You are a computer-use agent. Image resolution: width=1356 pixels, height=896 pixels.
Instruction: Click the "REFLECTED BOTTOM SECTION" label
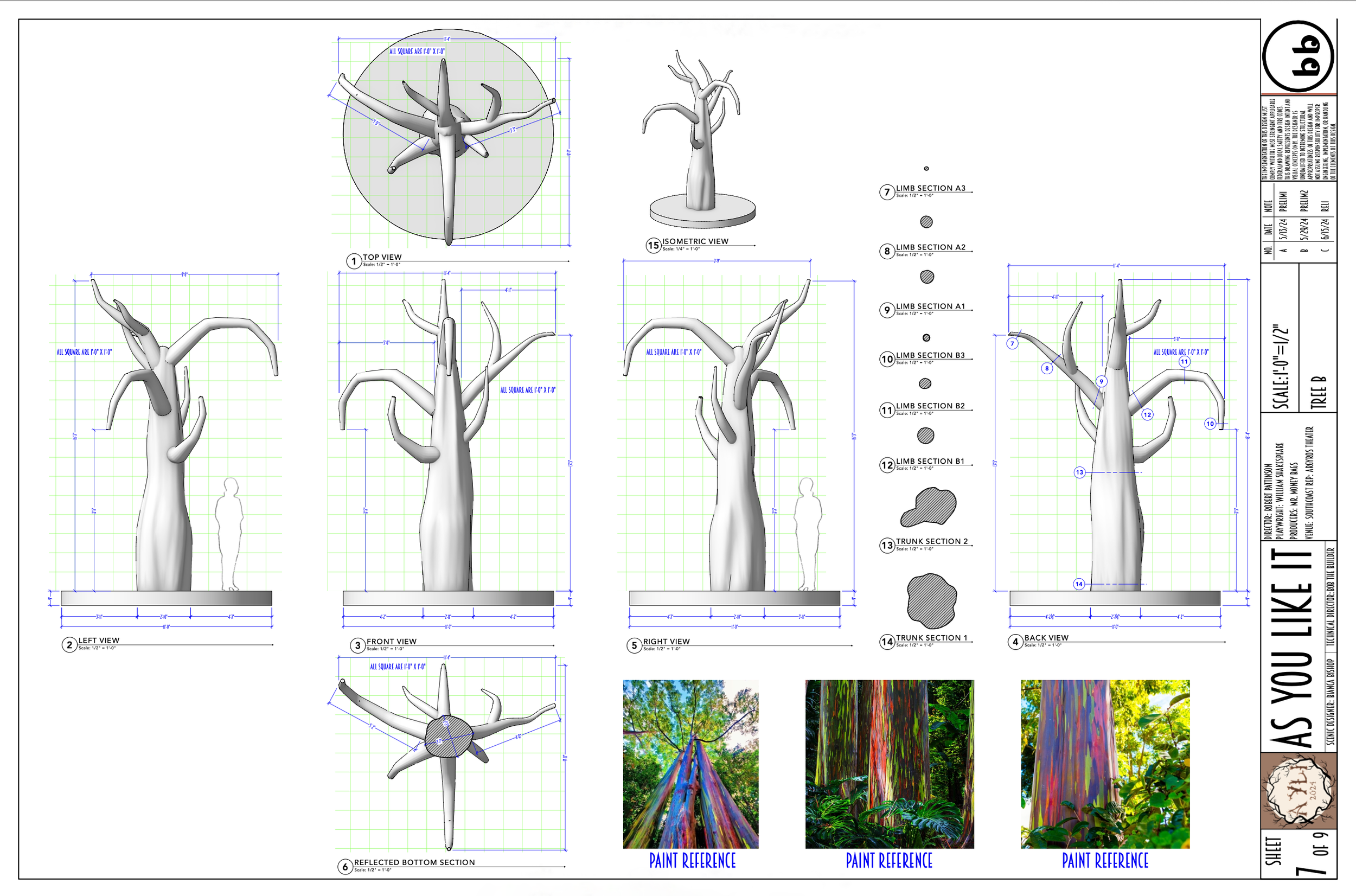click(414, 862)
